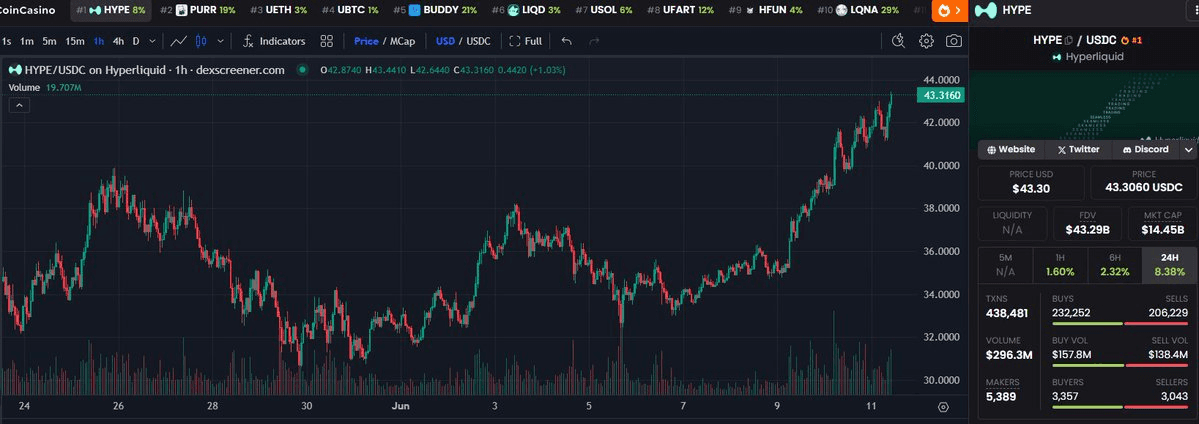Select the 1H stats tab
This screenshot has width=1199, height=424.
pyautogui.click(x=1060, y=264)
